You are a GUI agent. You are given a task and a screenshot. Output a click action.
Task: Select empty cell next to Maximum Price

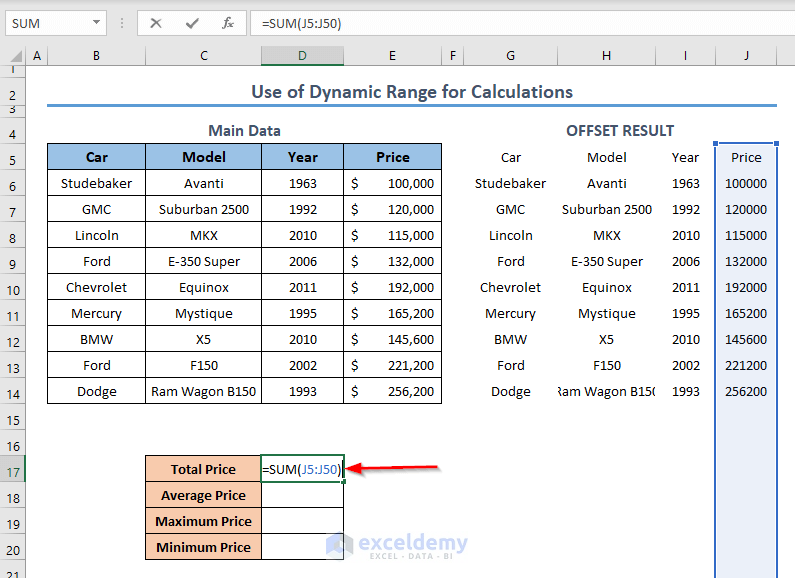coord(302,521)
